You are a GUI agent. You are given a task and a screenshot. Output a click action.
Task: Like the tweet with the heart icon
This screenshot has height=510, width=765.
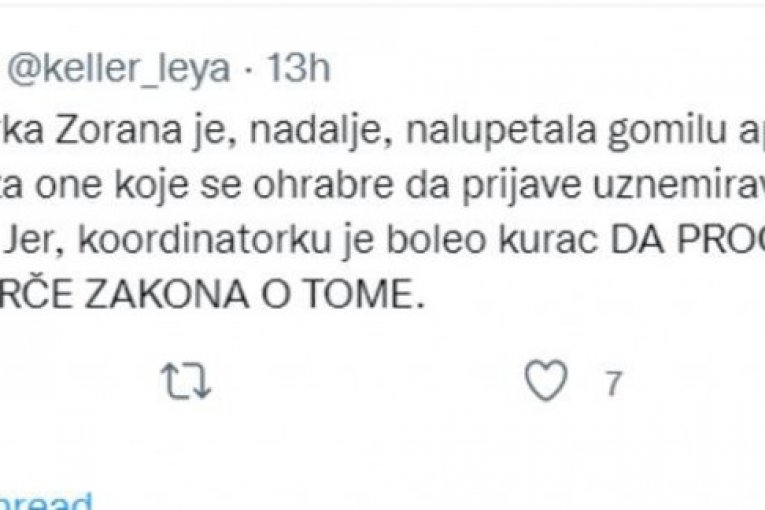tap(552, 379)
